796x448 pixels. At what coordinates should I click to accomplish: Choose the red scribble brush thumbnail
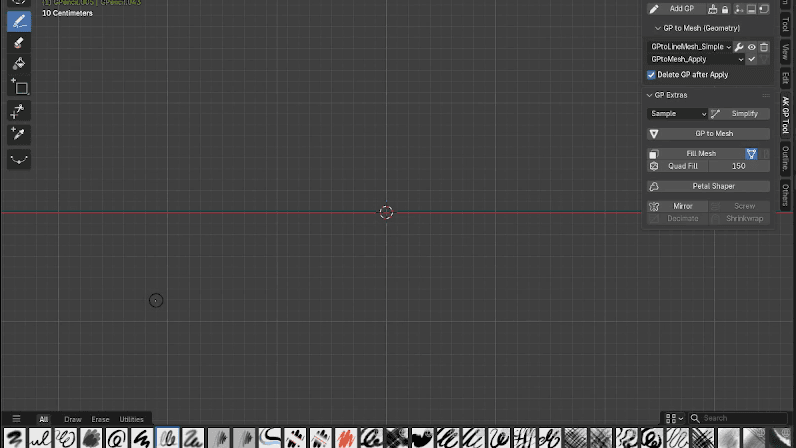point(346,438)
